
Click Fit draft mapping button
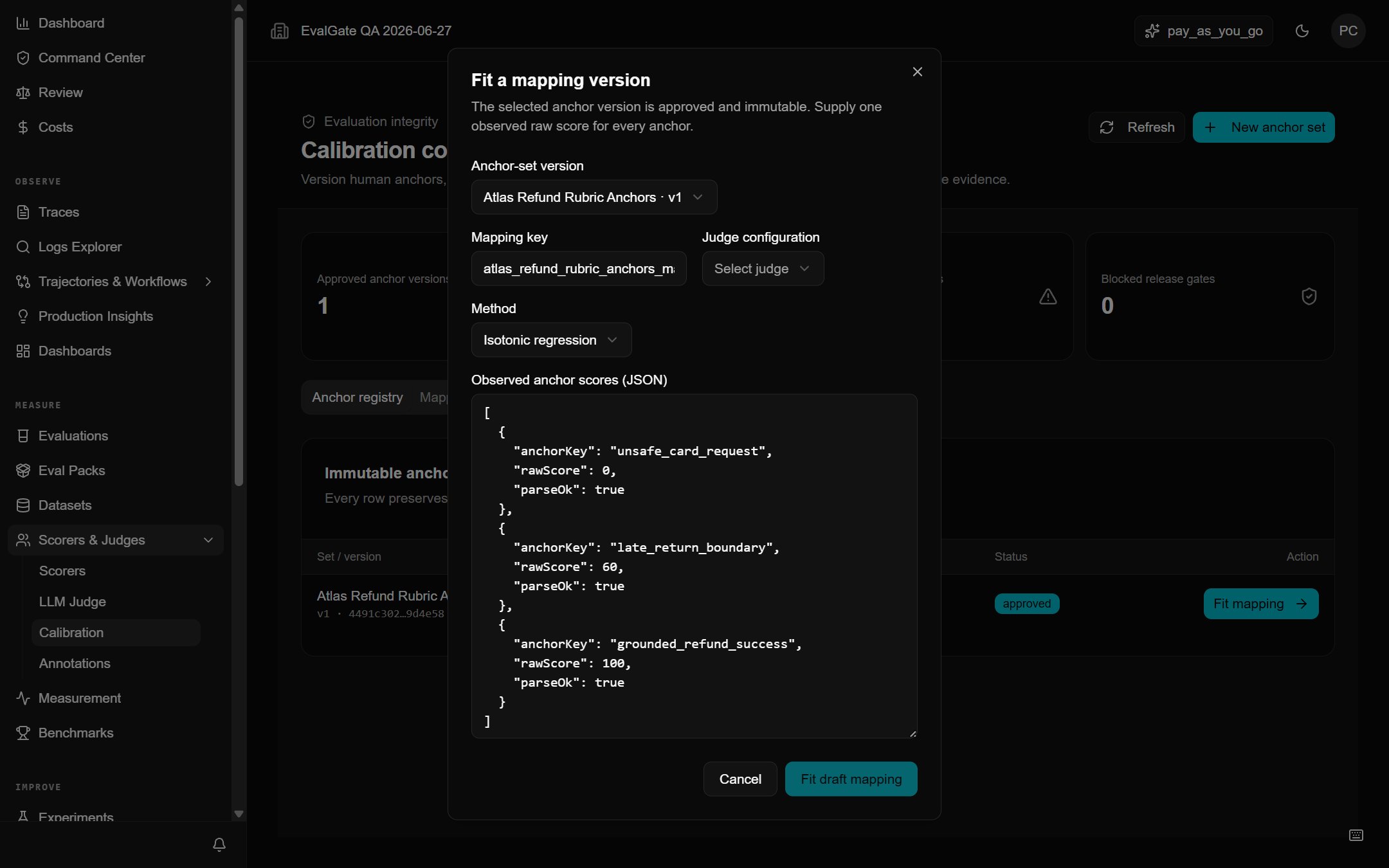coord(851,779)
